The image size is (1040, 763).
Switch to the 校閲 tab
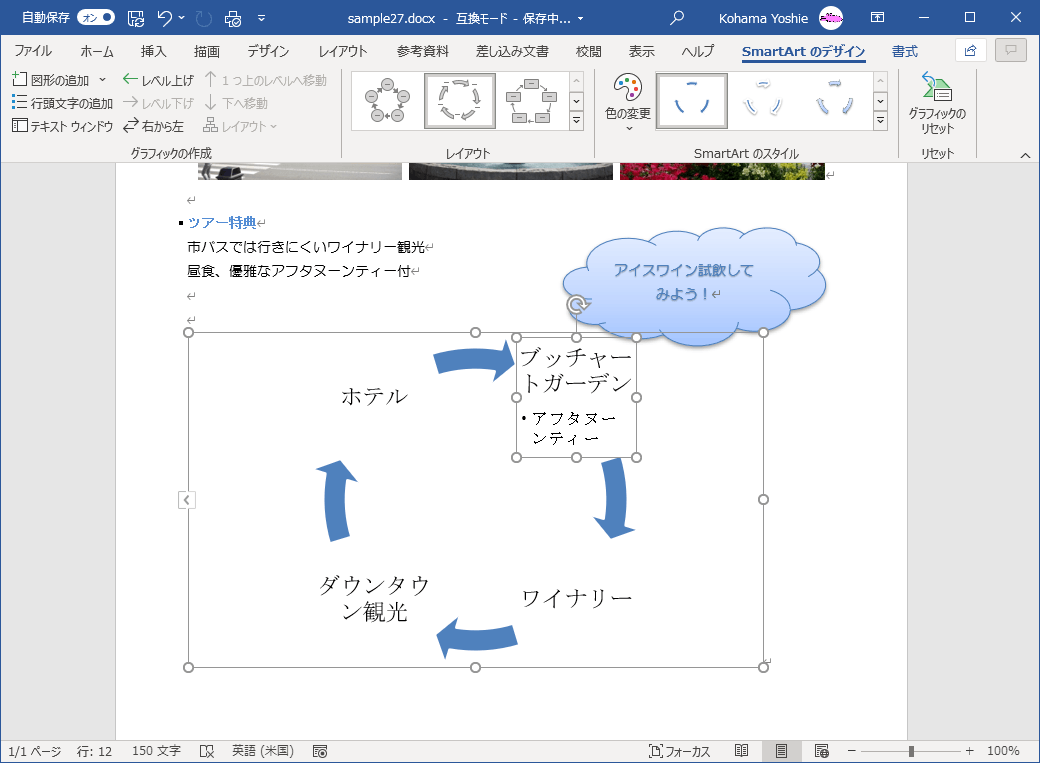(588, 51)
